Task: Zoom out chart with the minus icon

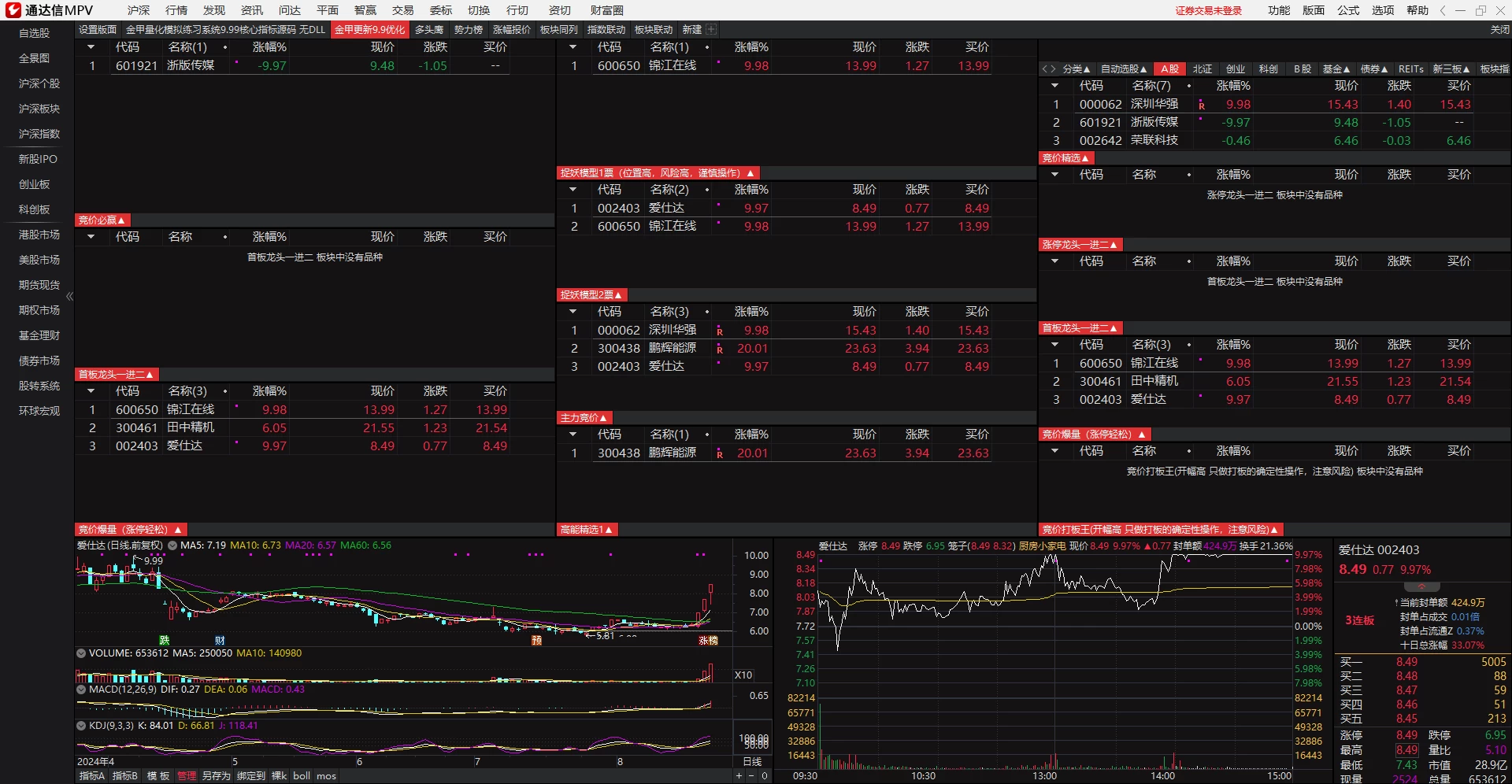Action: coord(751,776)
